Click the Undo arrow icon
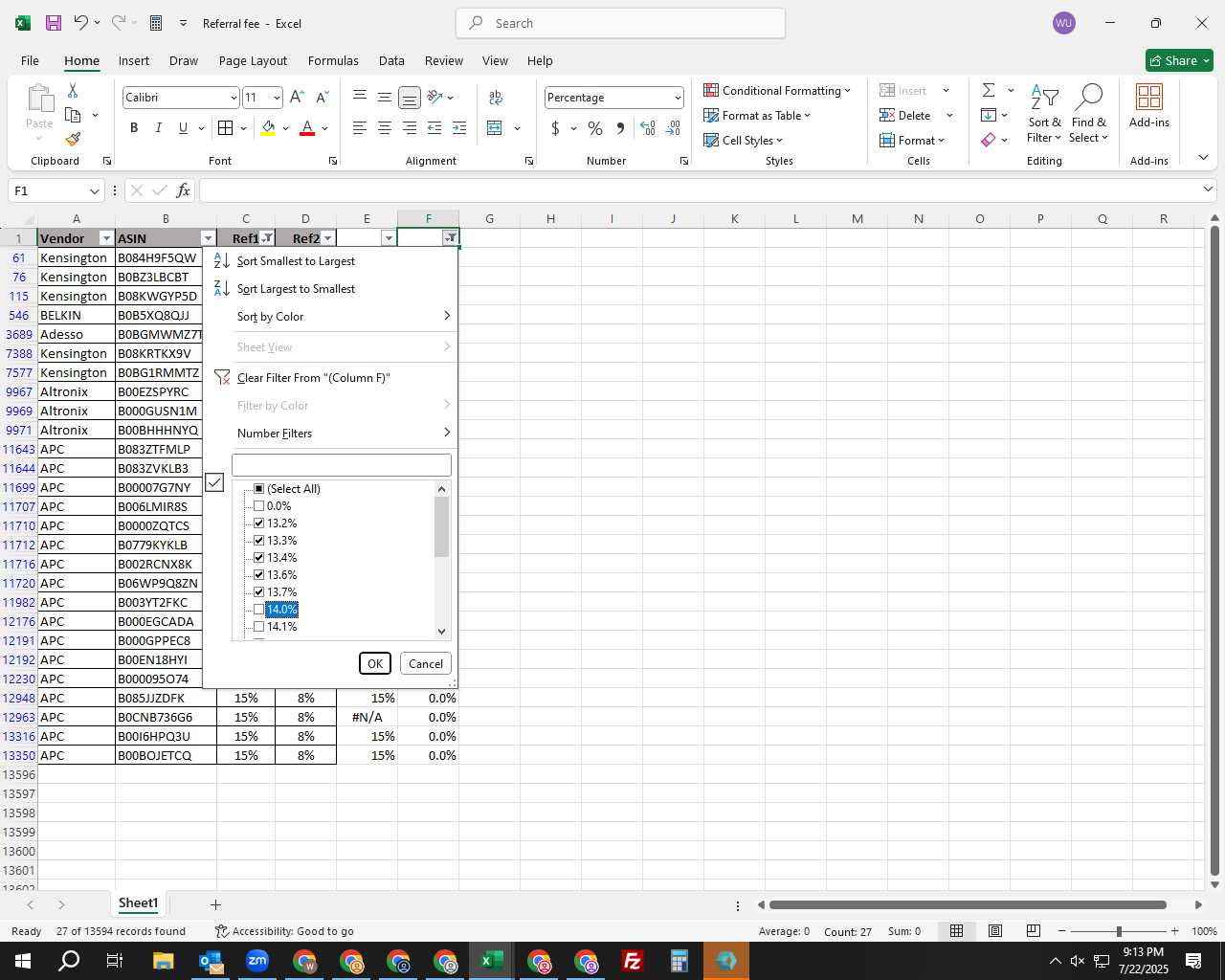Viewport: 1225px width, 980px height. [x=81, y=23]
